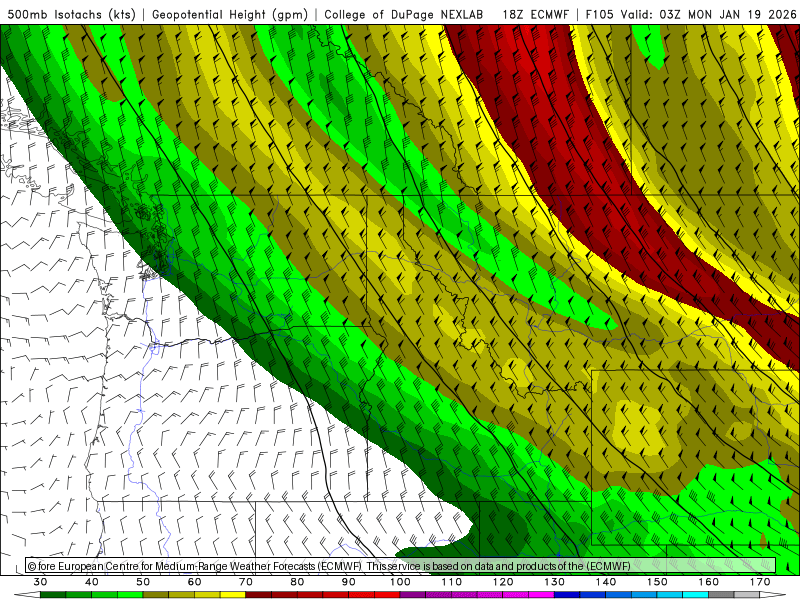This screenshot has height=600, width=800.
Task: Click the '170' color scale label
Action: point(760,582)
